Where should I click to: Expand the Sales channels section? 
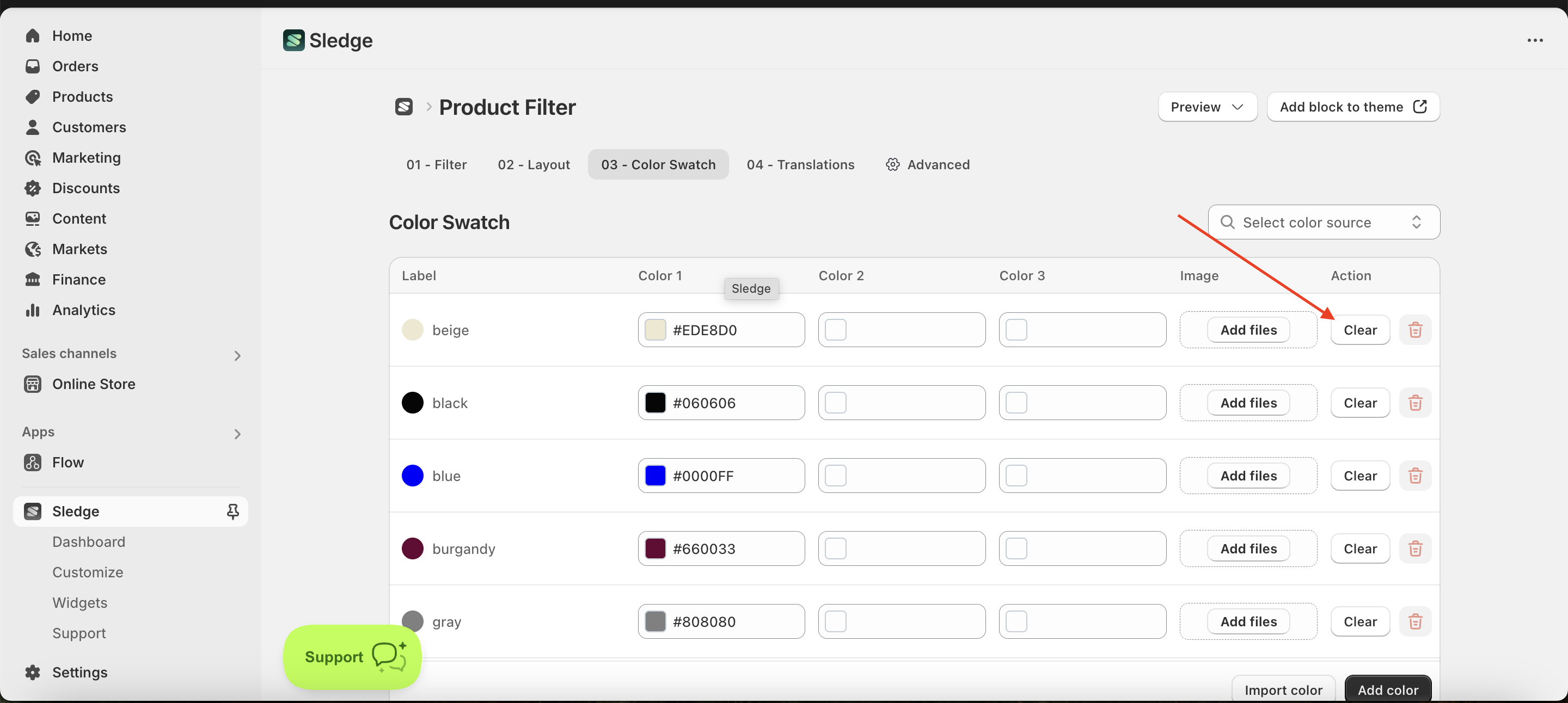tap(237, 356)
